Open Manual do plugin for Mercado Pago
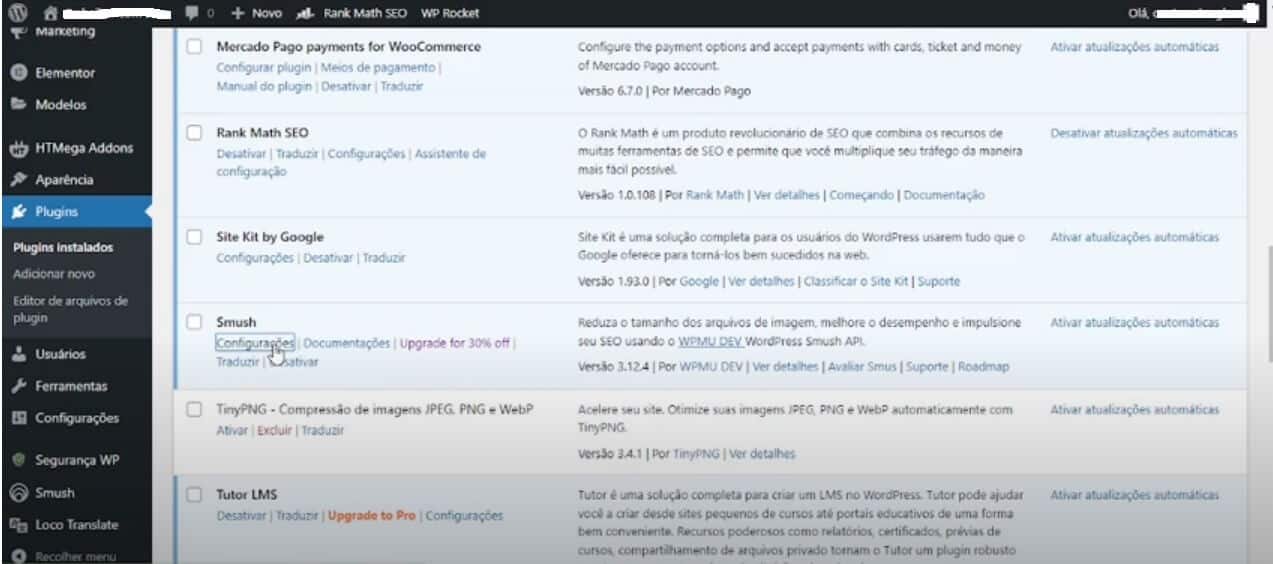The width and height of the screenshot is (1273, 564). tap(264, 87)
